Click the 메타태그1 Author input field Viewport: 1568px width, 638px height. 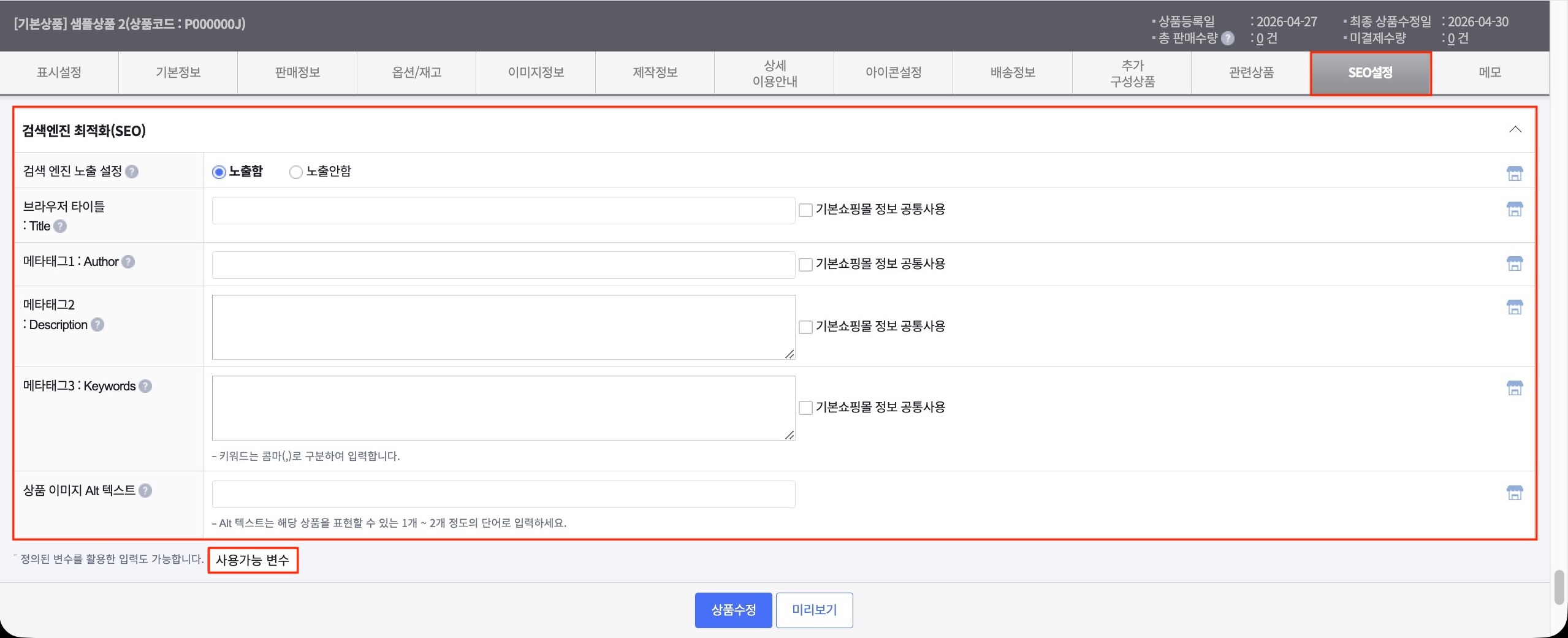pyautogui.click(x=503, y=265)
